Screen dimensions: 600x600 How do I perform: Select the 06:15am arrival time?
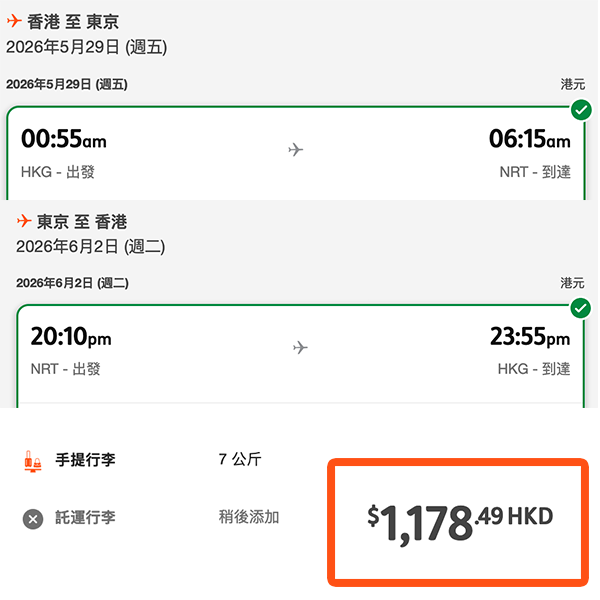[530, 138]
